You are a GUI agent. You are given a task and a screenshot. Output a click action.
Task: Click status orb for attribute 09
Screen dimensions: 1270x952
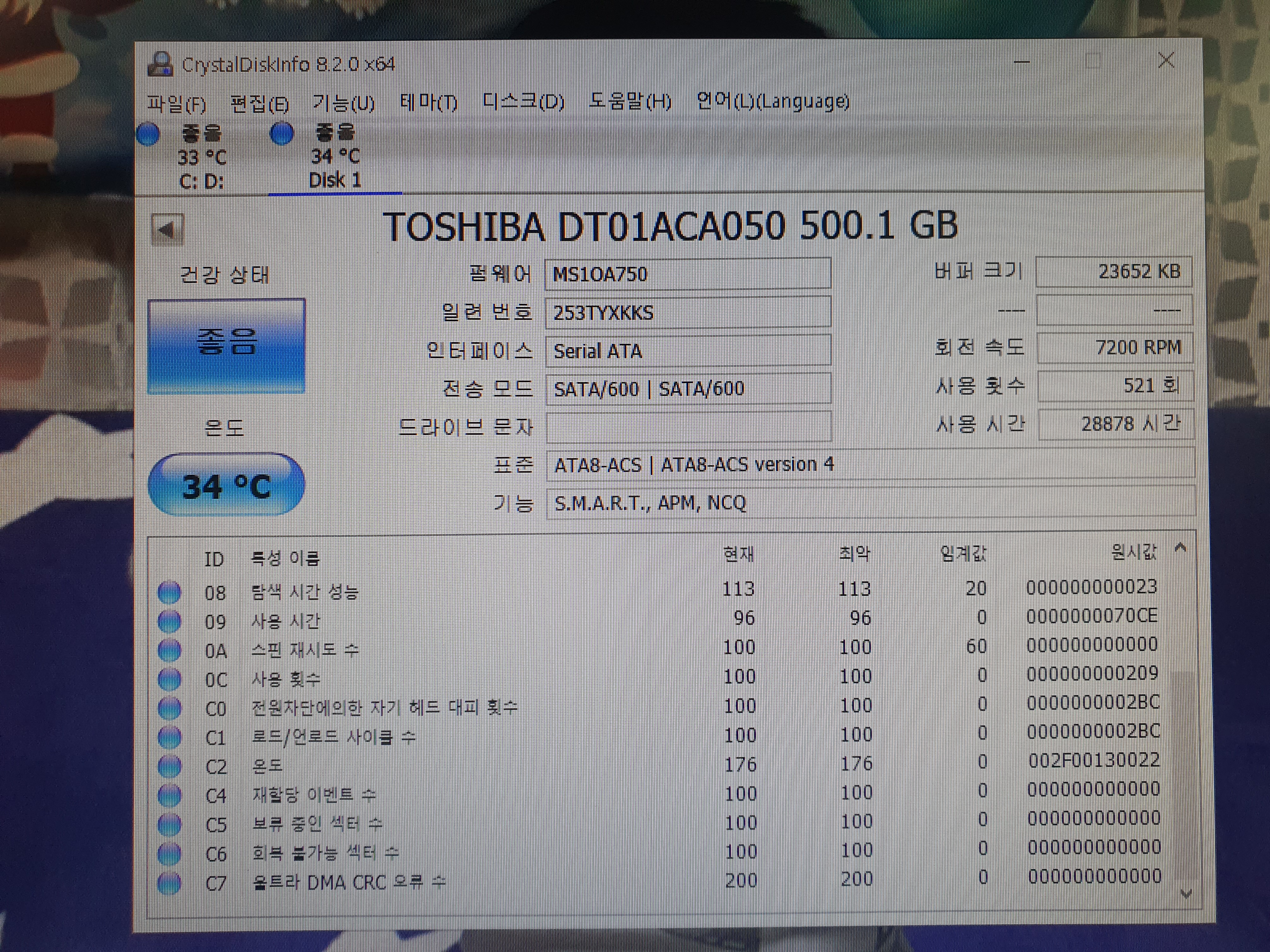point(169,621)
